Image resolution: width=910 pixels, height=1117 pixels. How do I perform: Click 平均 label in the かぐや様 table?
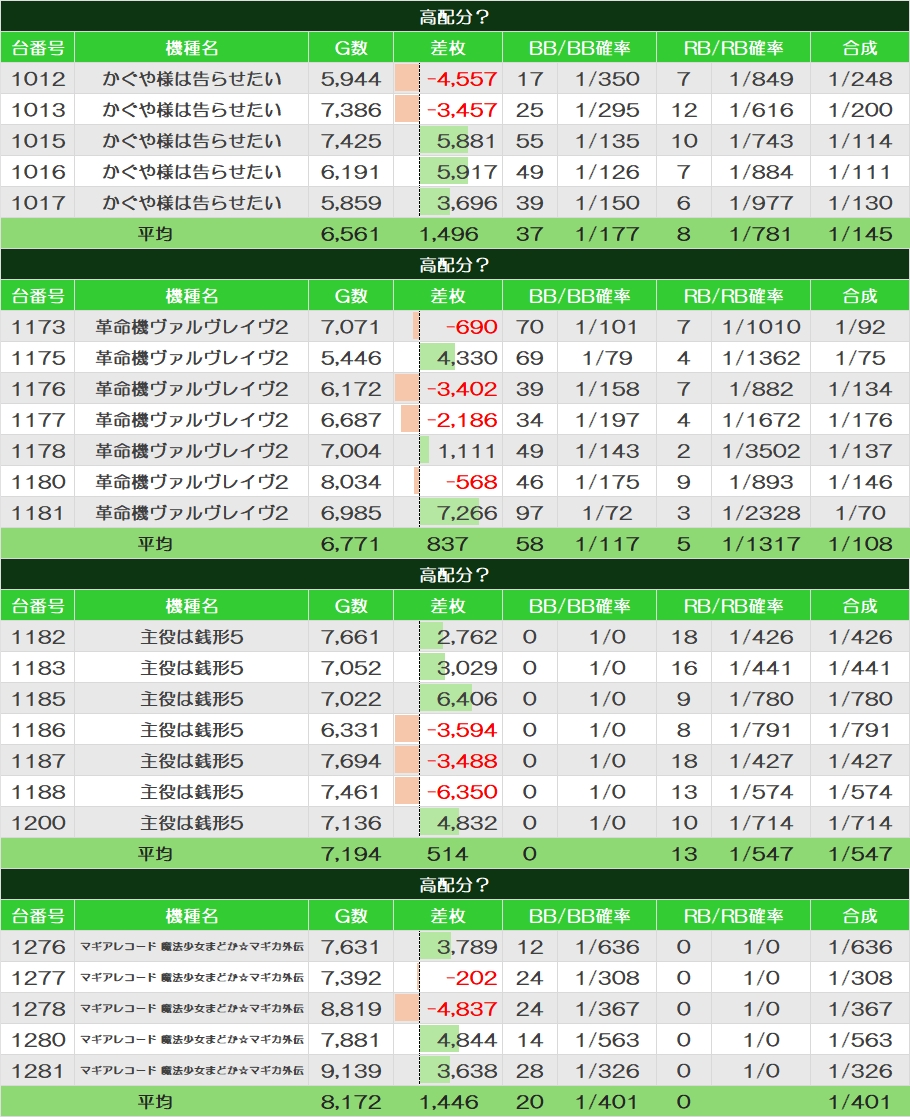pyautogui.click(x=155, y=234)
